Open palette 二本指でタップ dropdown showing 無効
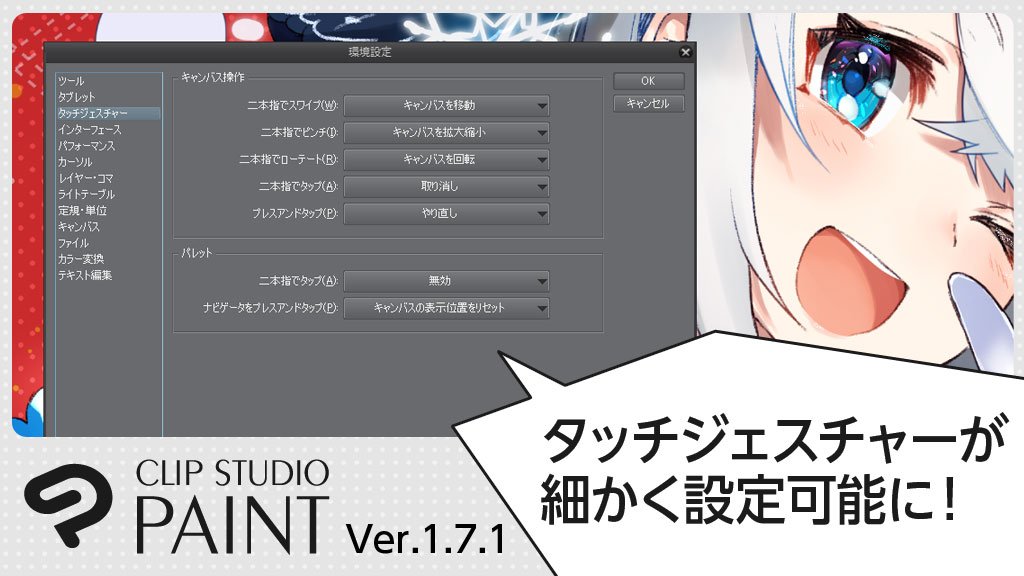The image size is (1024, 576). 446,281
